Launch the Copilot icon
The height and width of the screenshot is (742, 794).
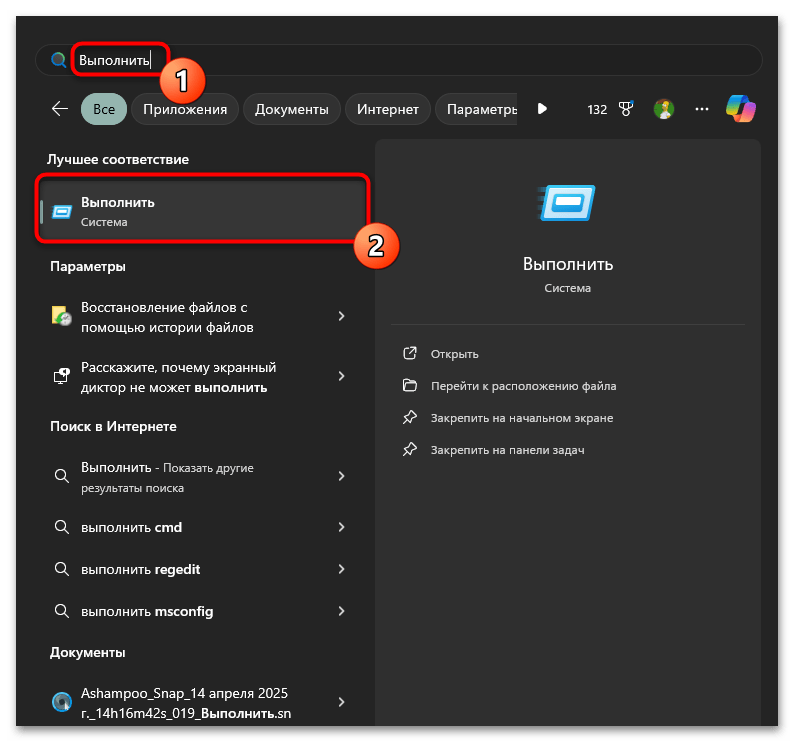click(x=740, y=109)
